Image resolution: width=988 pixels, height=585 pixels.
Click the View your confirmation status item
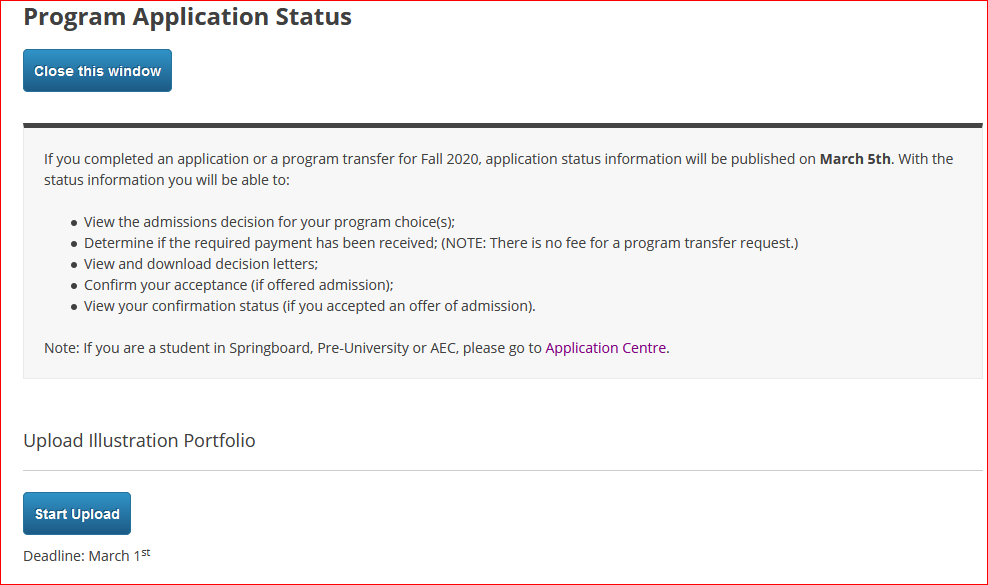click(x=309, y=306)
